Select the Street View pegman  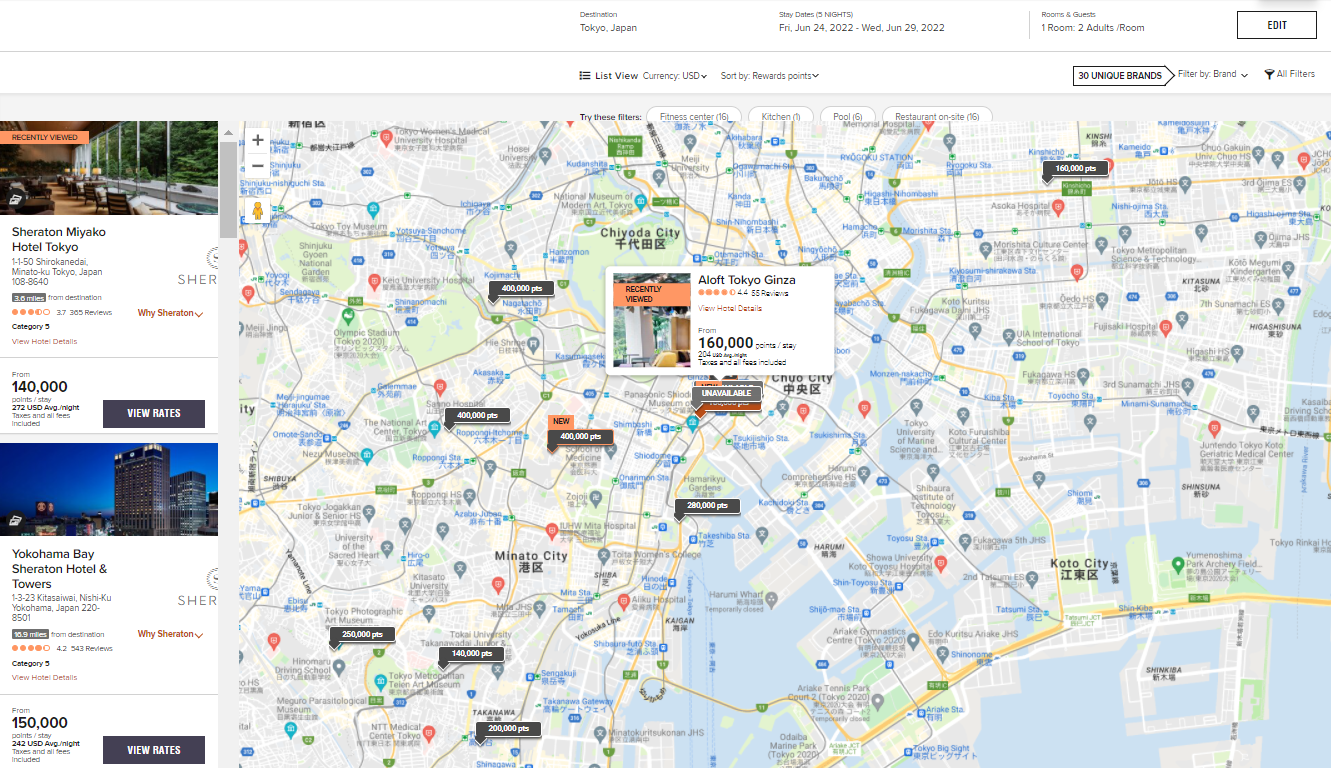tap(258, 210)
